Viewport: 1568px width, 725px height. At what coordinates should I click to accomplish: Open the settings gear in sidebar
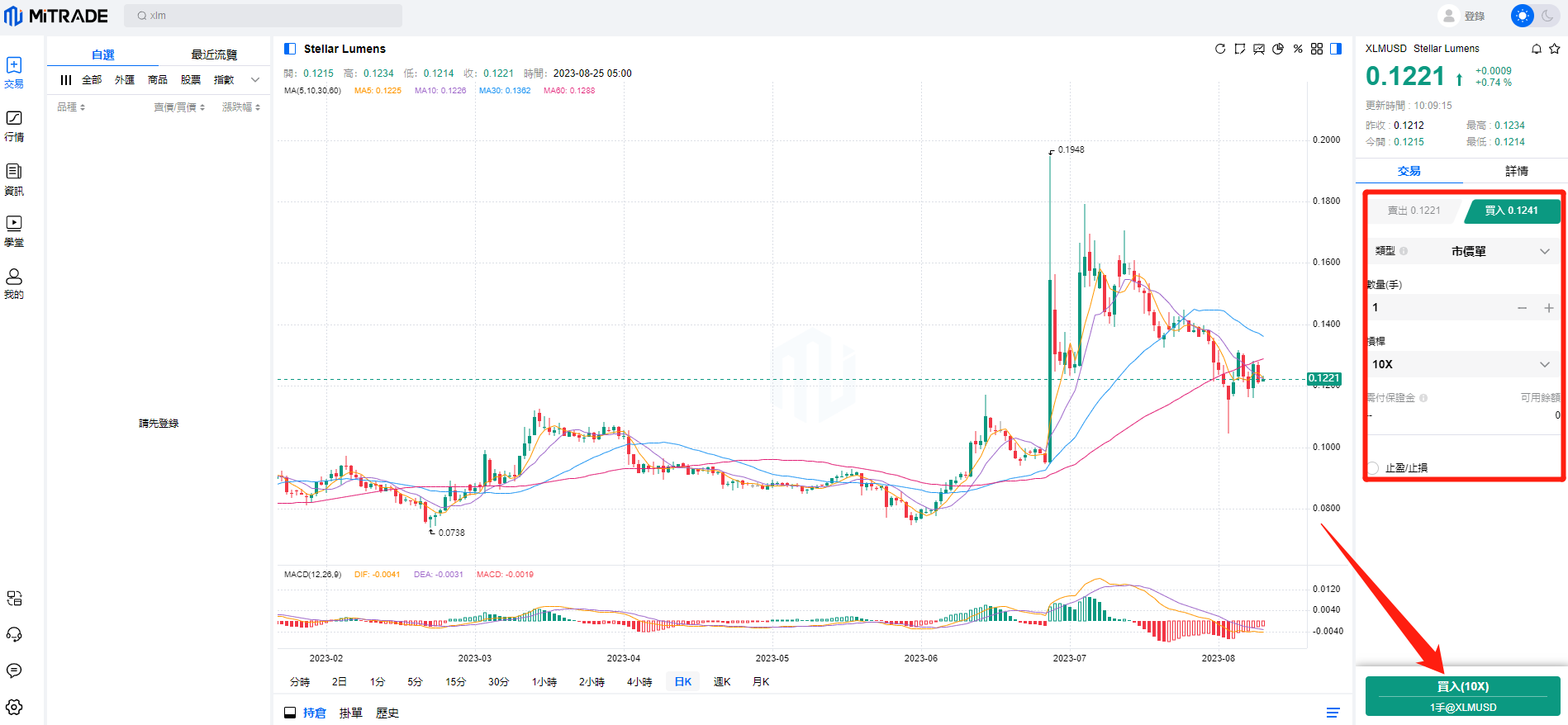(x=14, y=707)
